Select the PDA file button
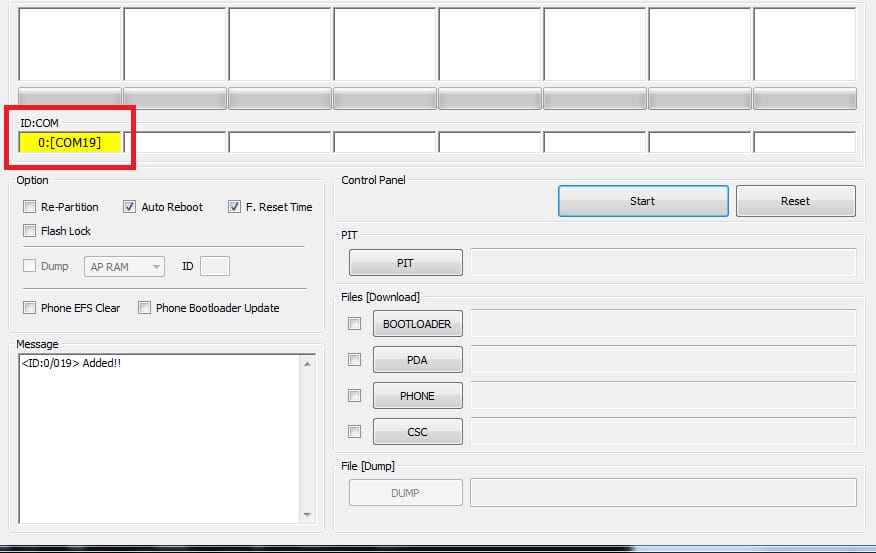 [417, 360]
